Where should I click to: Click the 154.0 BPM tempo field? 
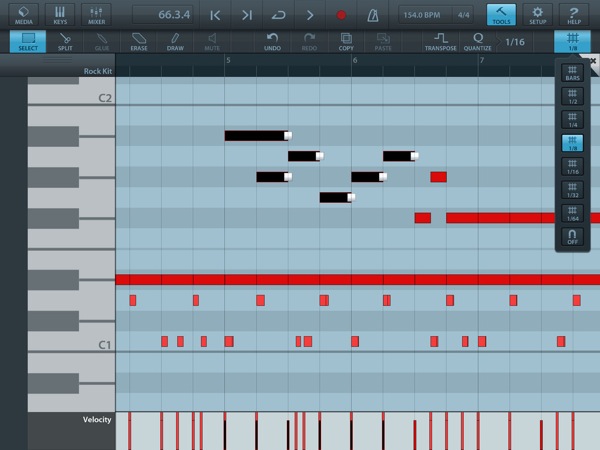[422, 15]
